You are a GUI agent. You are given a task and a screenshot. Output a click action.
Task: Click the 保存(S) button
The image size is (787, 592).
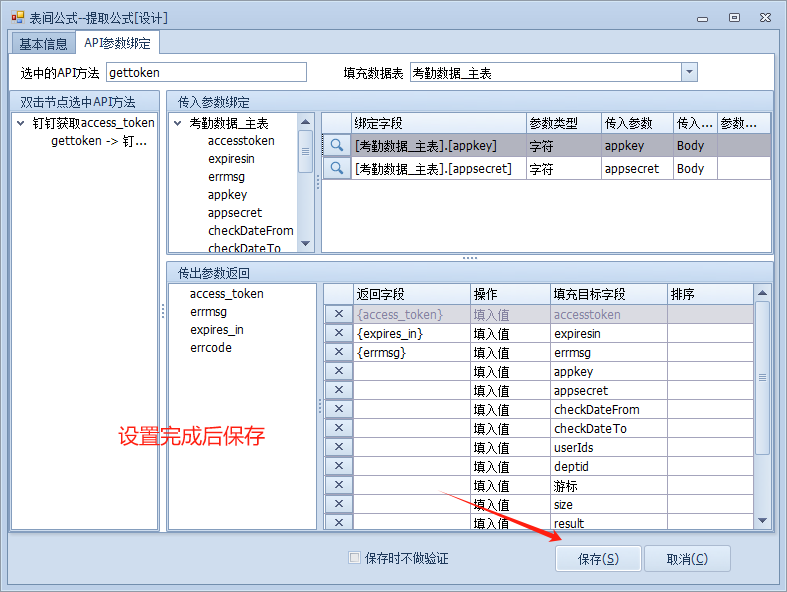(597, 558)
